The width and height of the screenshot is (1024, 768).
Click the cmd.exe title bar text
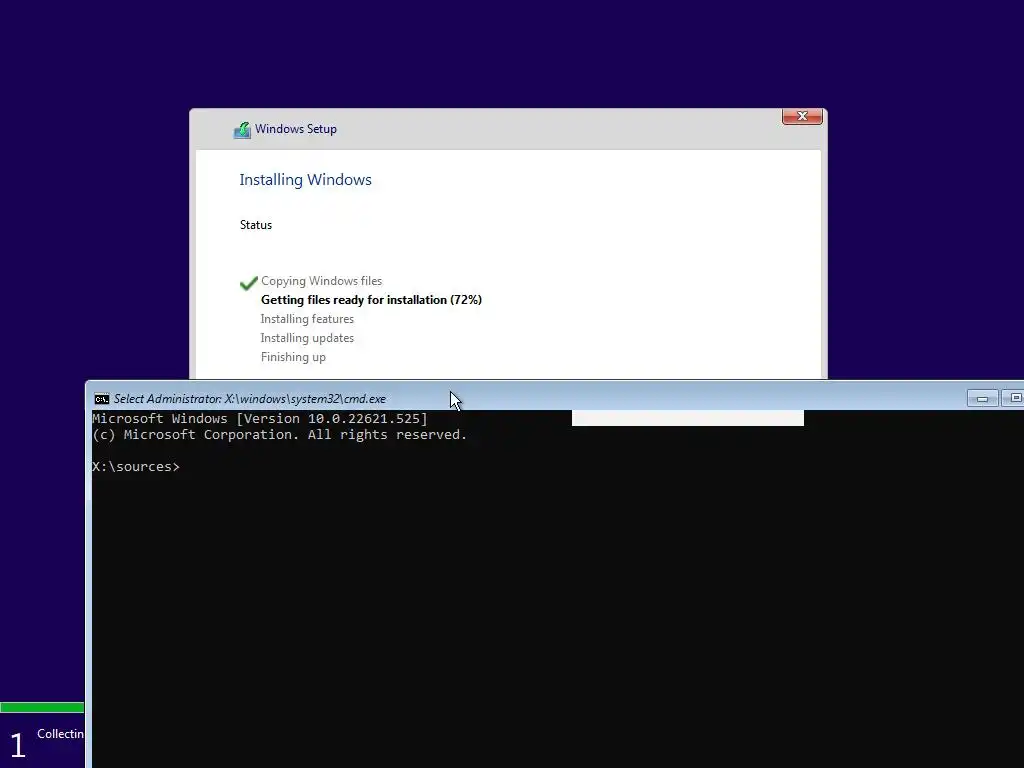pos(249,399)
